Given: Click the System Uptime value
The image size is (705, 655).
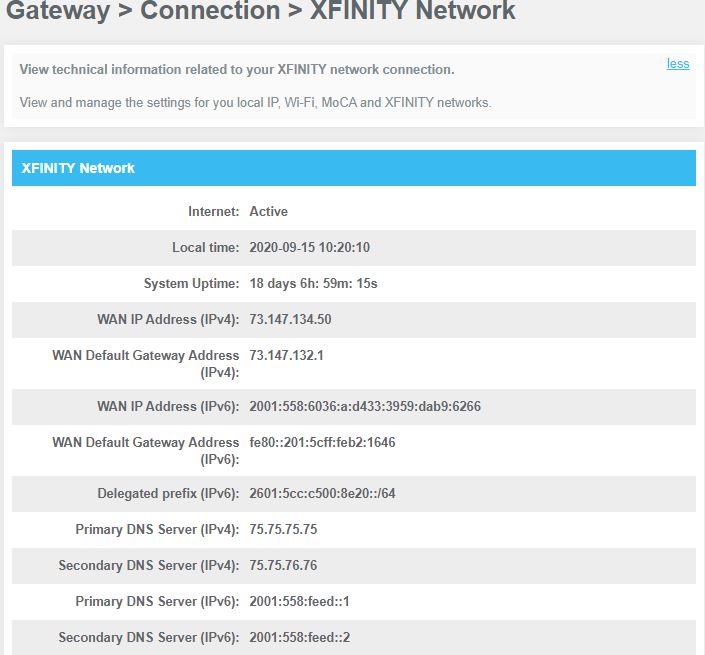Looking at the screenshot, I should tap(313, 284).
